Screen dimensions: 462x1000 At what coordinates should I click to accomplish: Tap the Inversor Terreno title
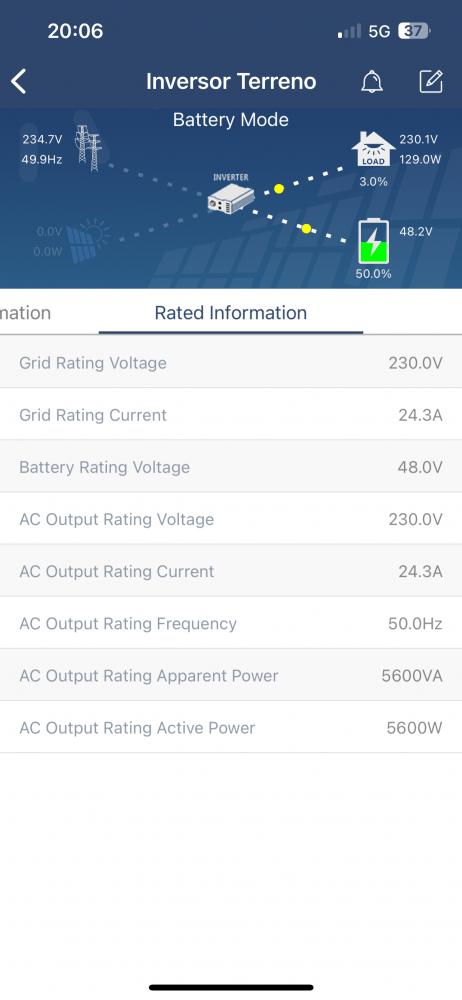click(x=231, y=82)
